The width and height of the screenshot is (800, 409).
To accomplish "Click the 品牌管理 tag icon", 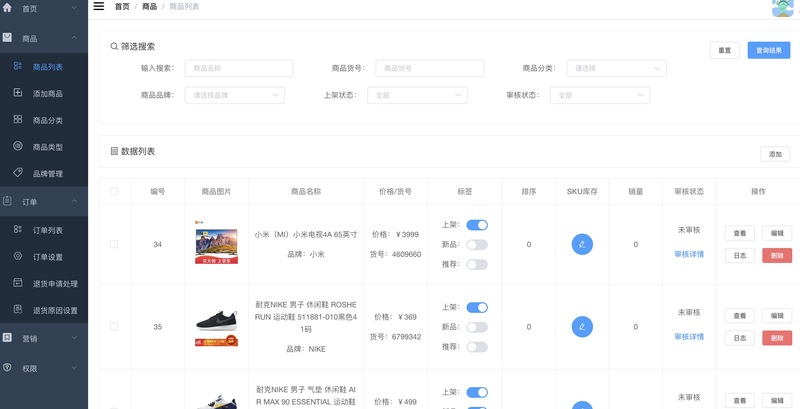I will pos(18,173).
